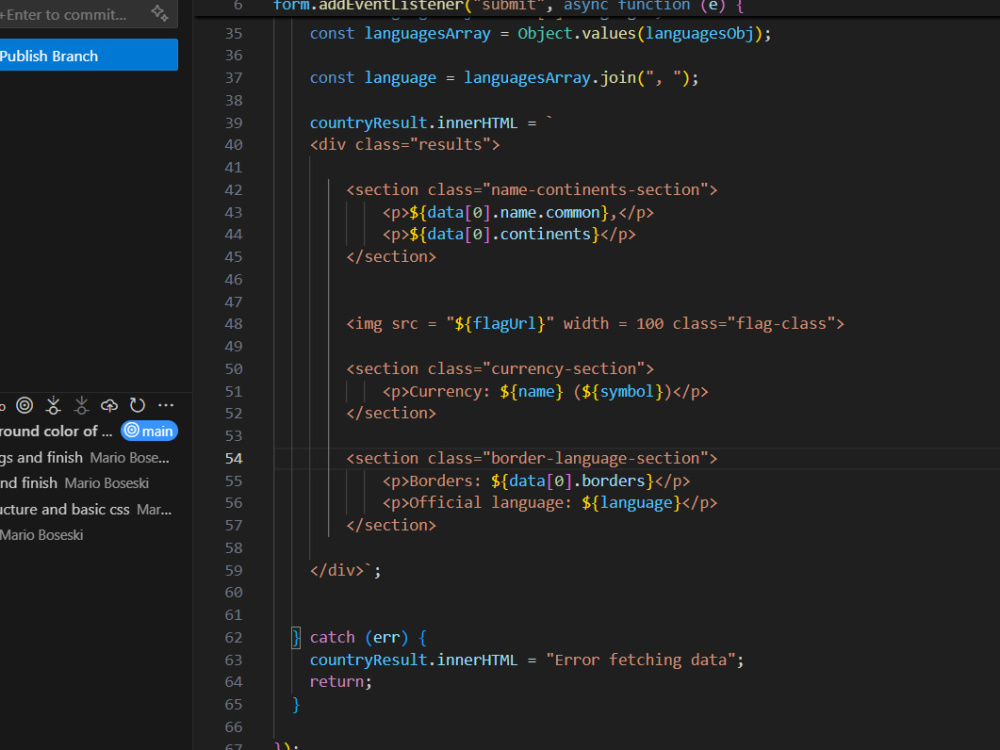Screen dimensions: 1000x750
Task: Click 'Official language:' text on line 56
Action: (490, 503)
